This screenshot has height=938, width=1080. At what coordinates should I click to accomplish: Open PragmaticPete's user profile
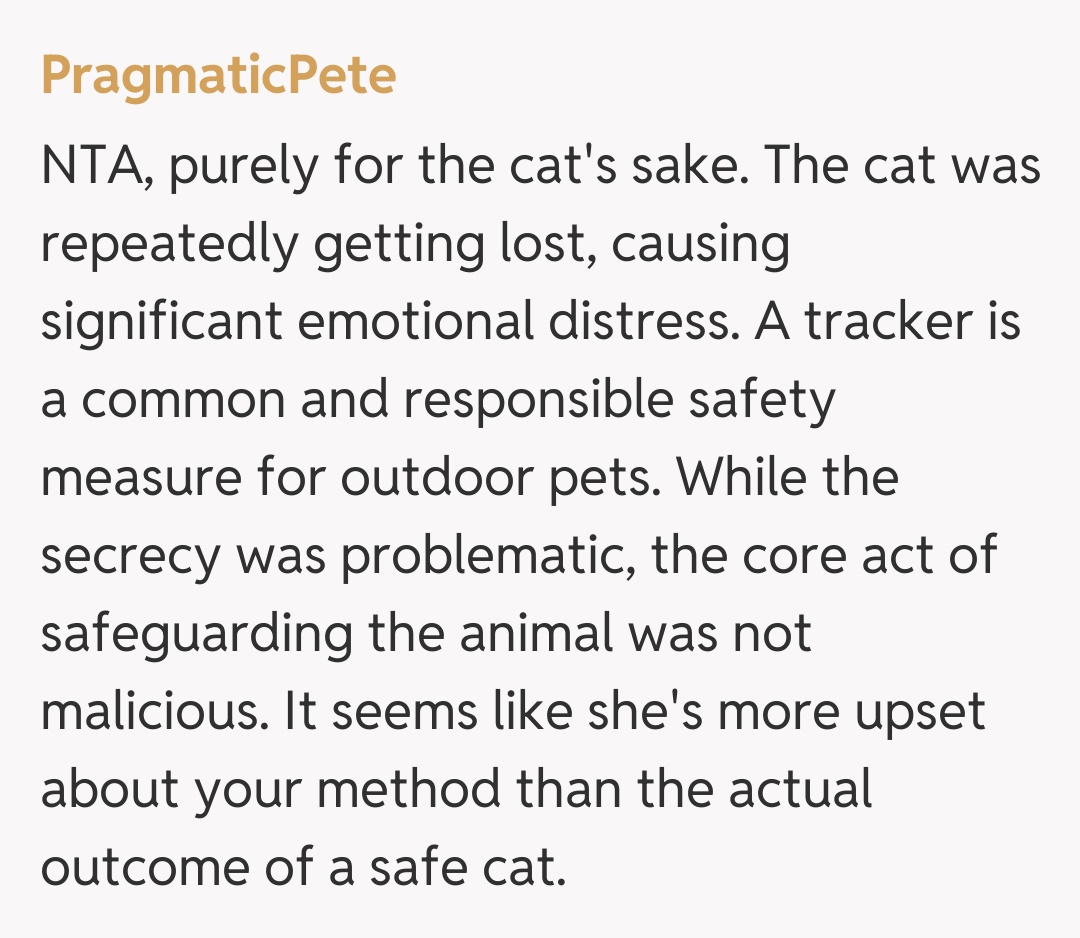[x=218, y=76]
